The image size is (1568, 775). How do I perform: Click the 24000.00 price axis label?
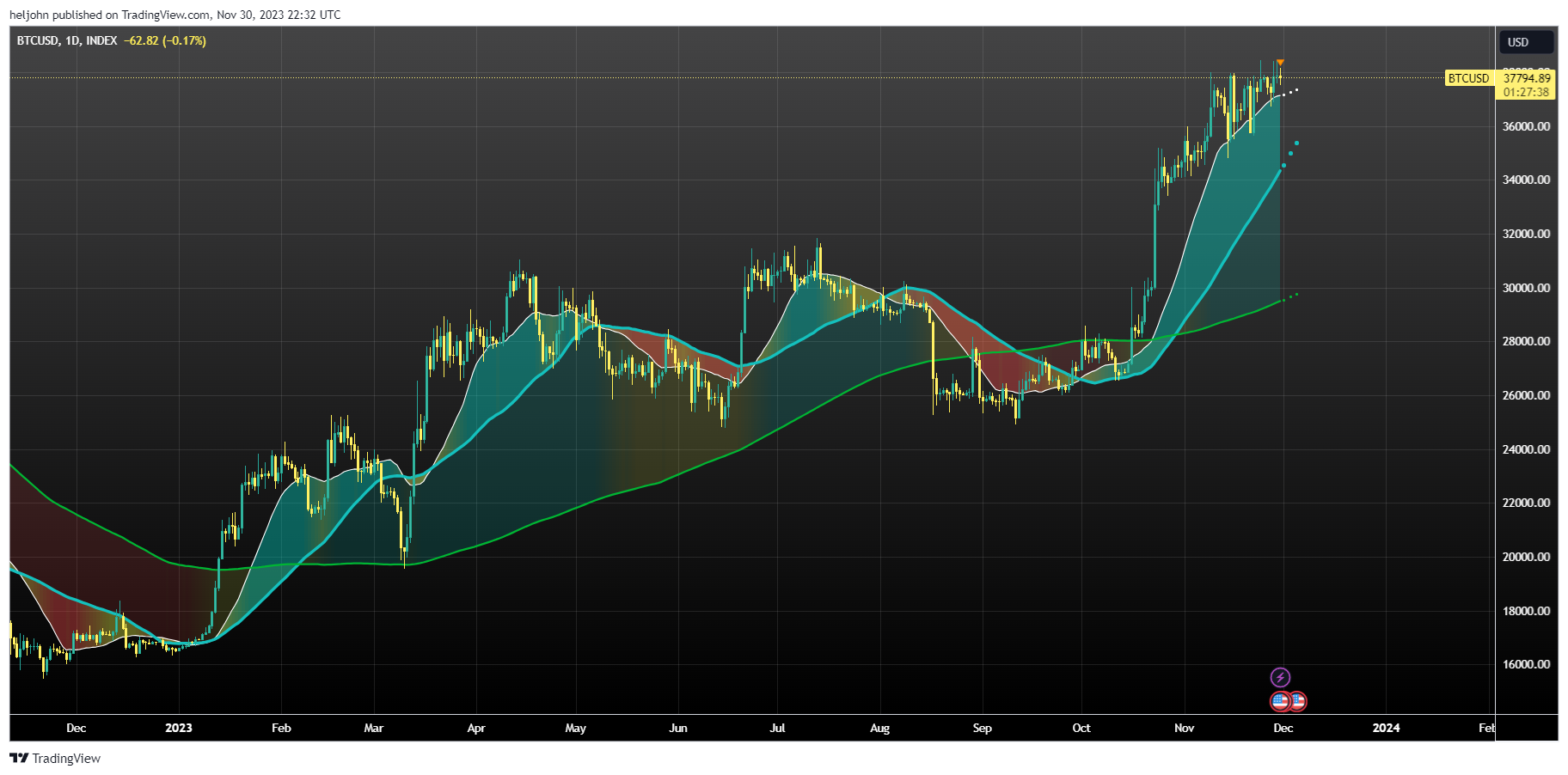1526,449
